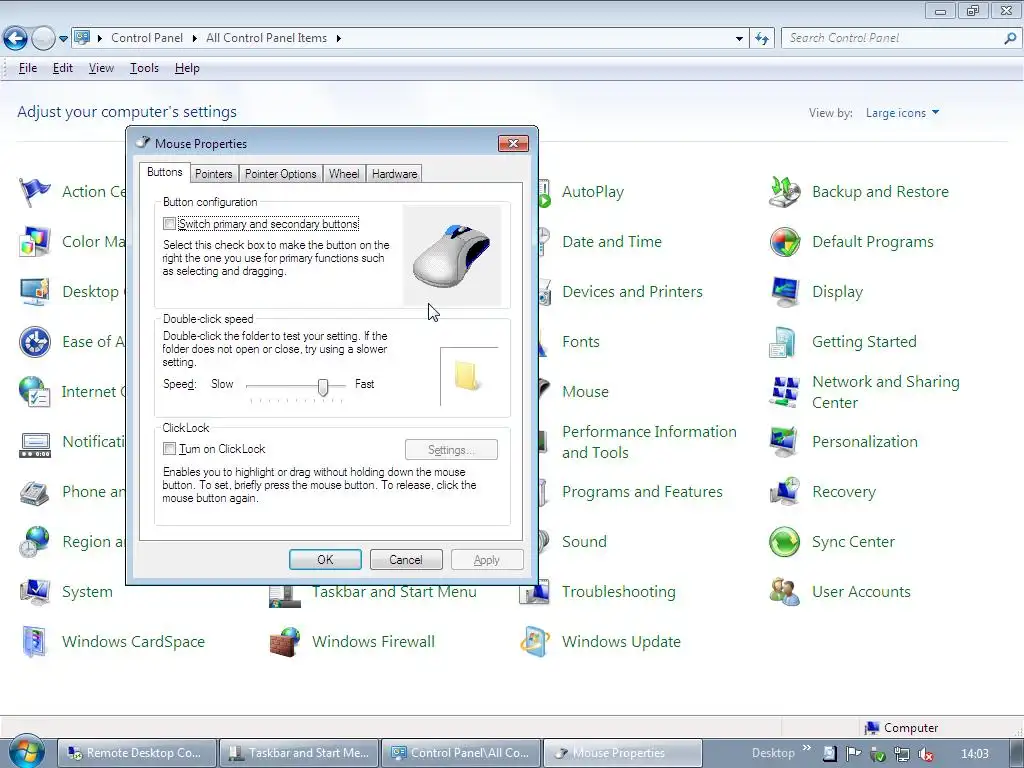Open Date and Time link

tap(612, 242)
